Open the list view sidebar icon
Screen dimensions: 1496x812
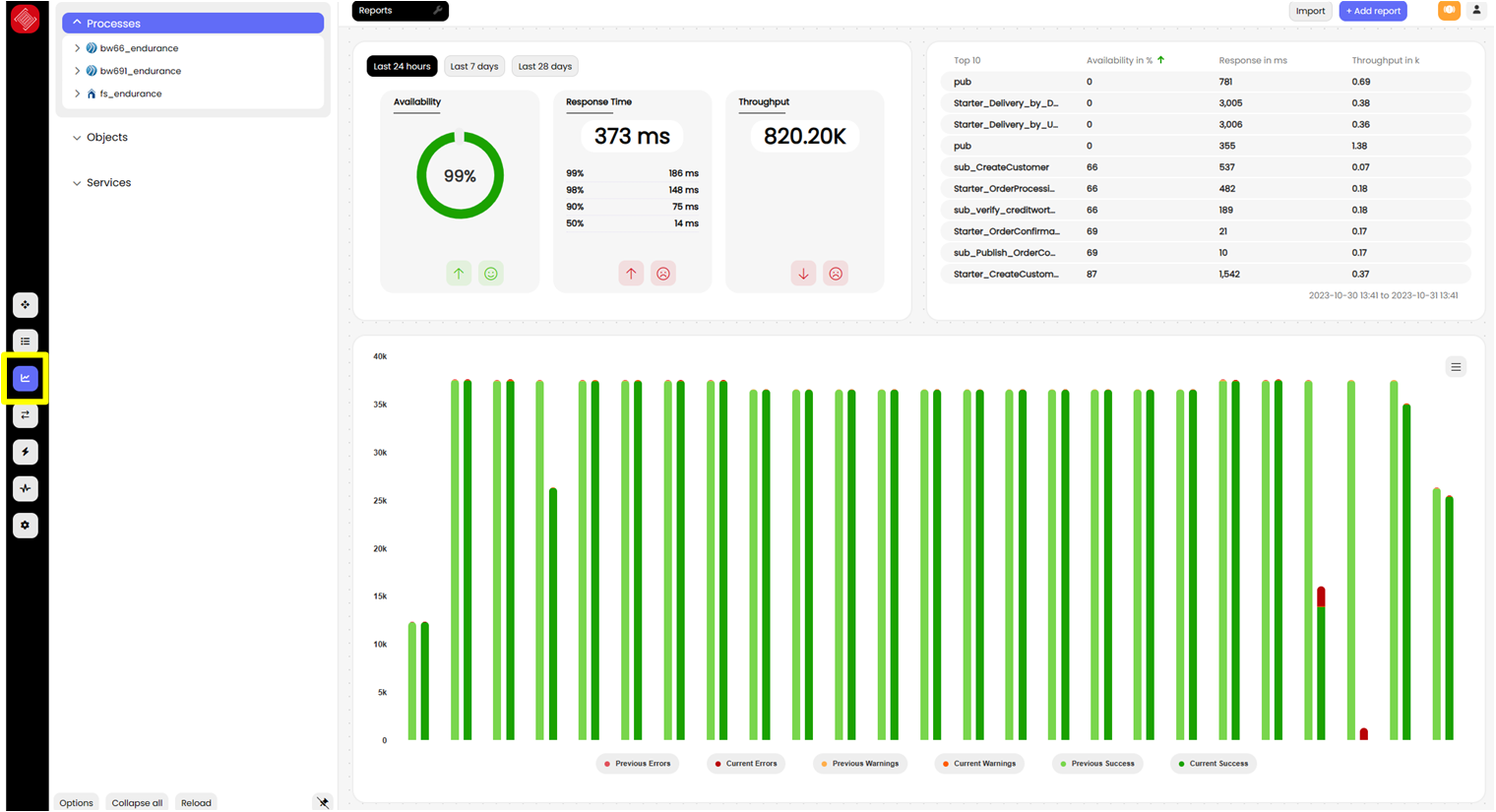[26, 342]
